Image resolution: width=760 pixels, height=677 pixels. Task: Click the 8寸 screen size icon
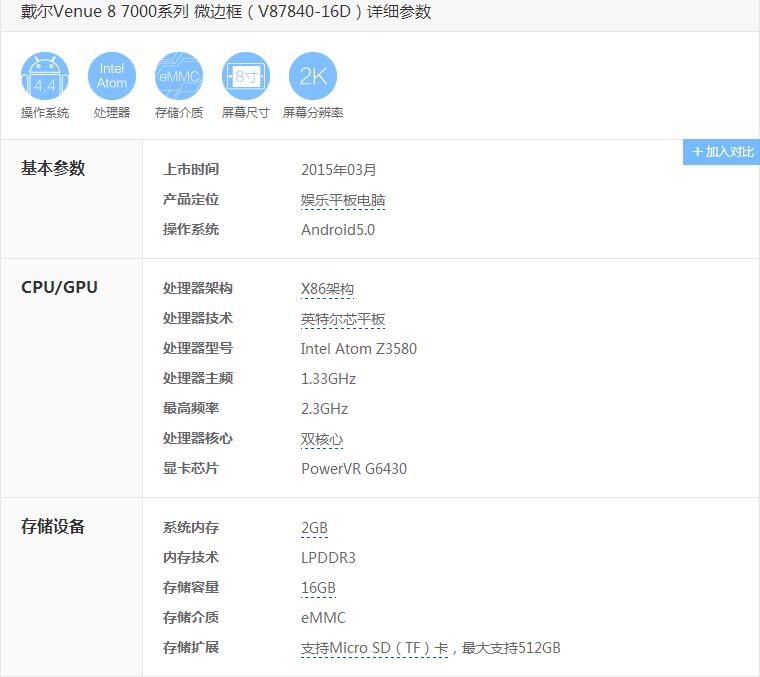tap(246, 76)
